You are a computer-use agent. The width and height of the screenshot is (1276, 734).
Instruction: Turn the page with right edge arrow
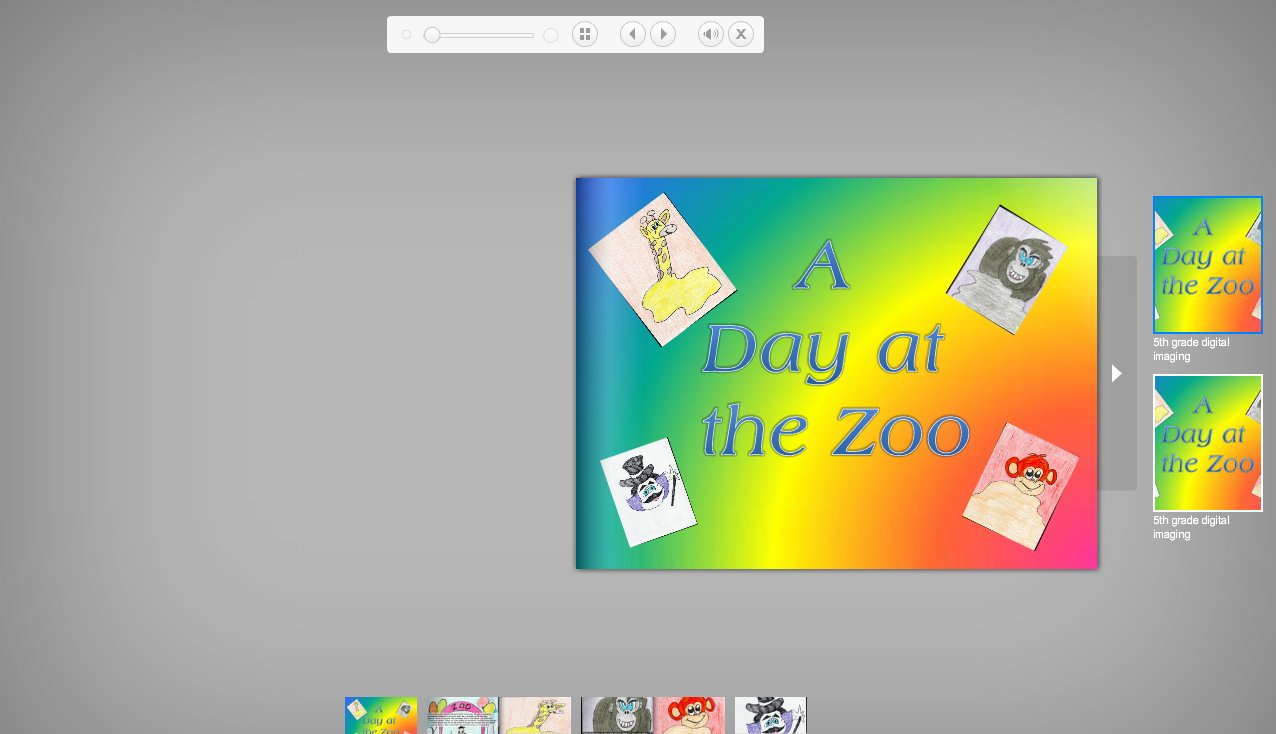(1117, 373)
